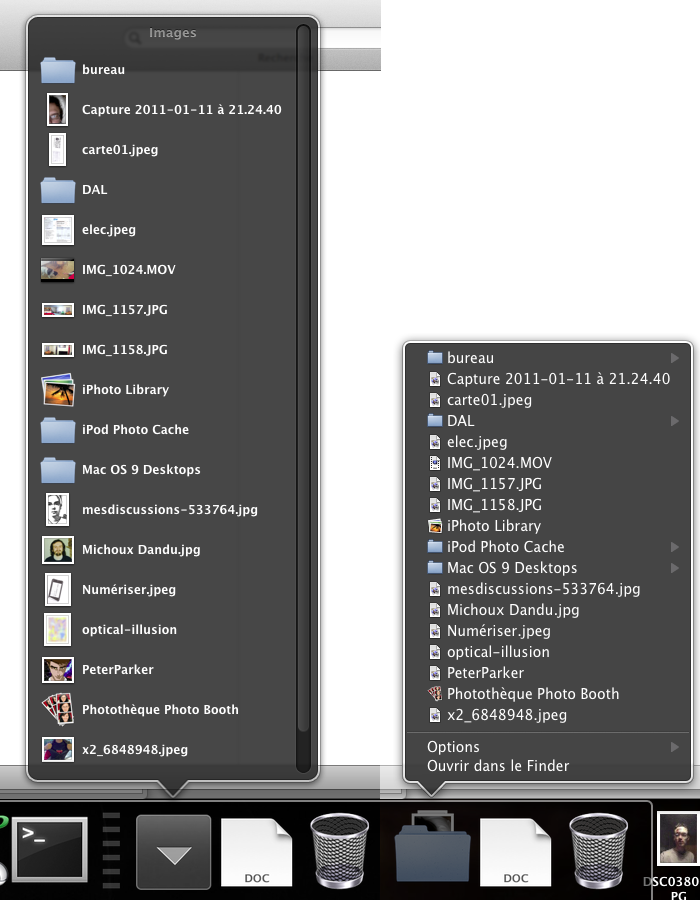Screen dimensions: 700x900
Task: Click the down-arrow stack icon in Dock
Action: (173, 852)
